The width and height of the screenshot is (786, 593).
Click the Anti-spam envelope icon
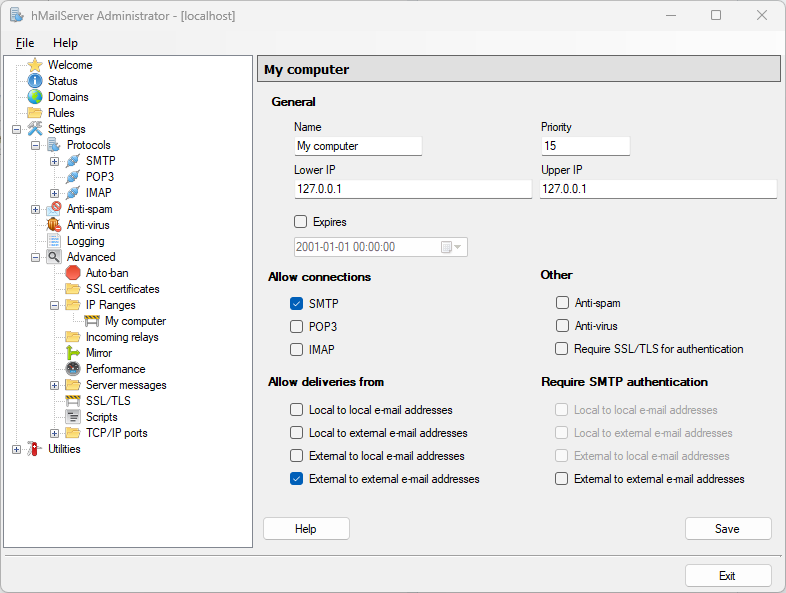(x=54, y=209)
